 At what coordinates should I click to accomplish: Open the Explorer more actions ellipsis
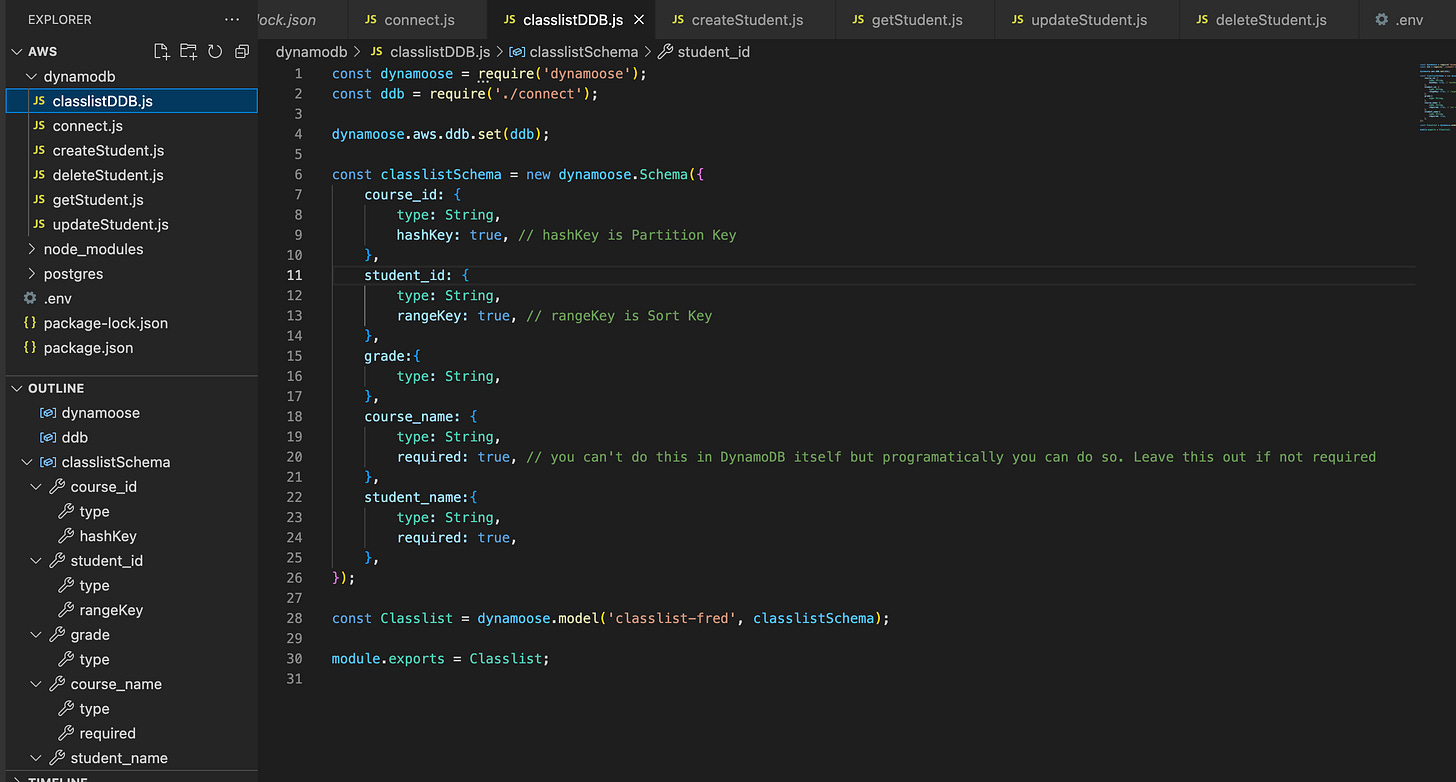(232, 20)
